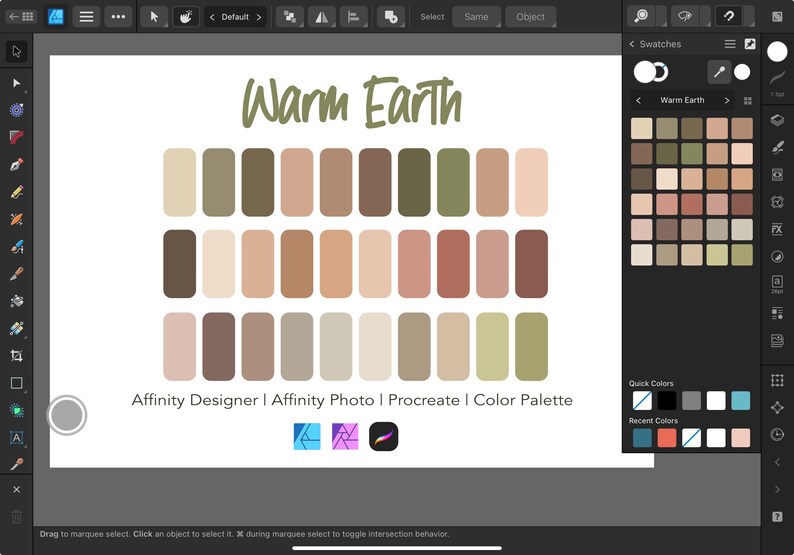
Task: Tap the gray on-screen modifier circle
Action: (x=67, y=415)
